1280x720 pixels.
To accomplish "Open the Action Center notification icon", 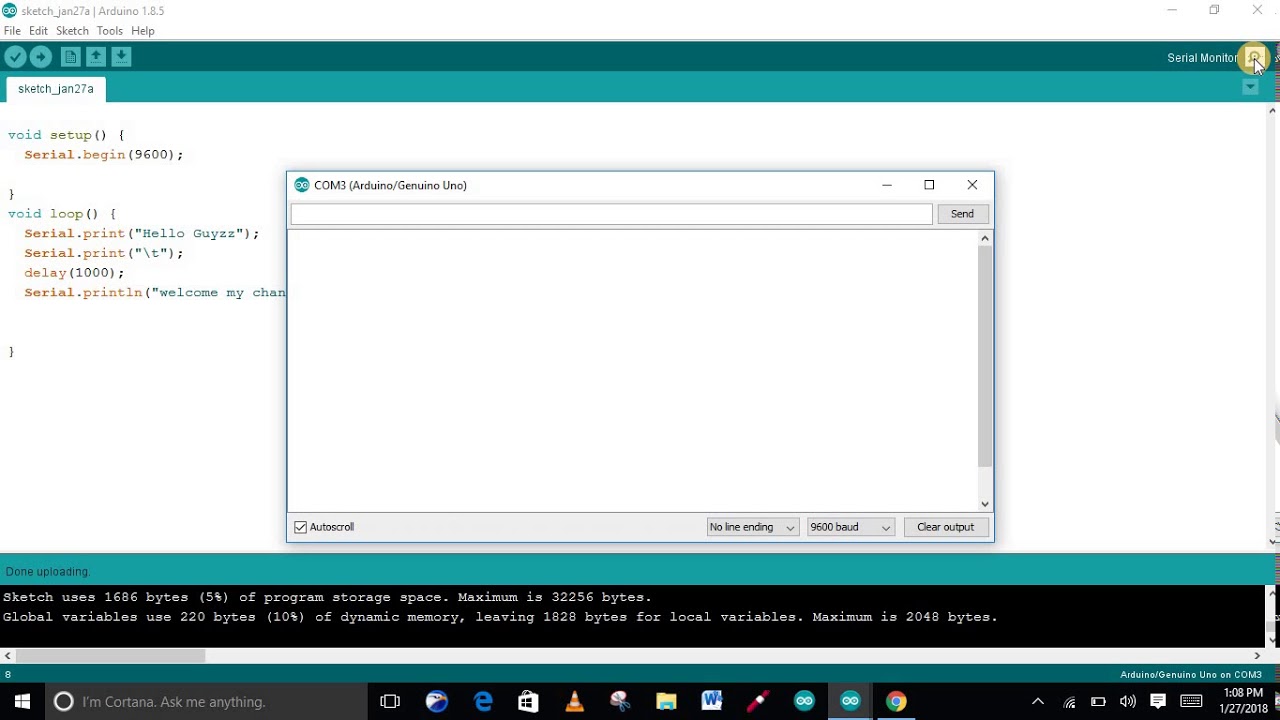I will pos(1158,701).
